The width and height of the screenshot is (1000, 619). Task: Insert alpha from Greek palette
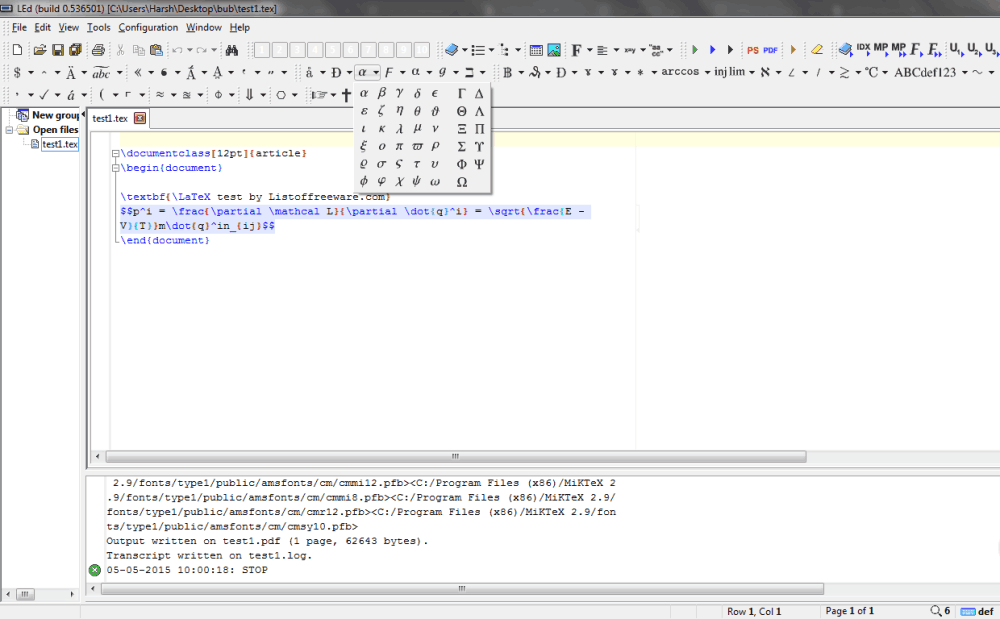(x=364, y=93)
